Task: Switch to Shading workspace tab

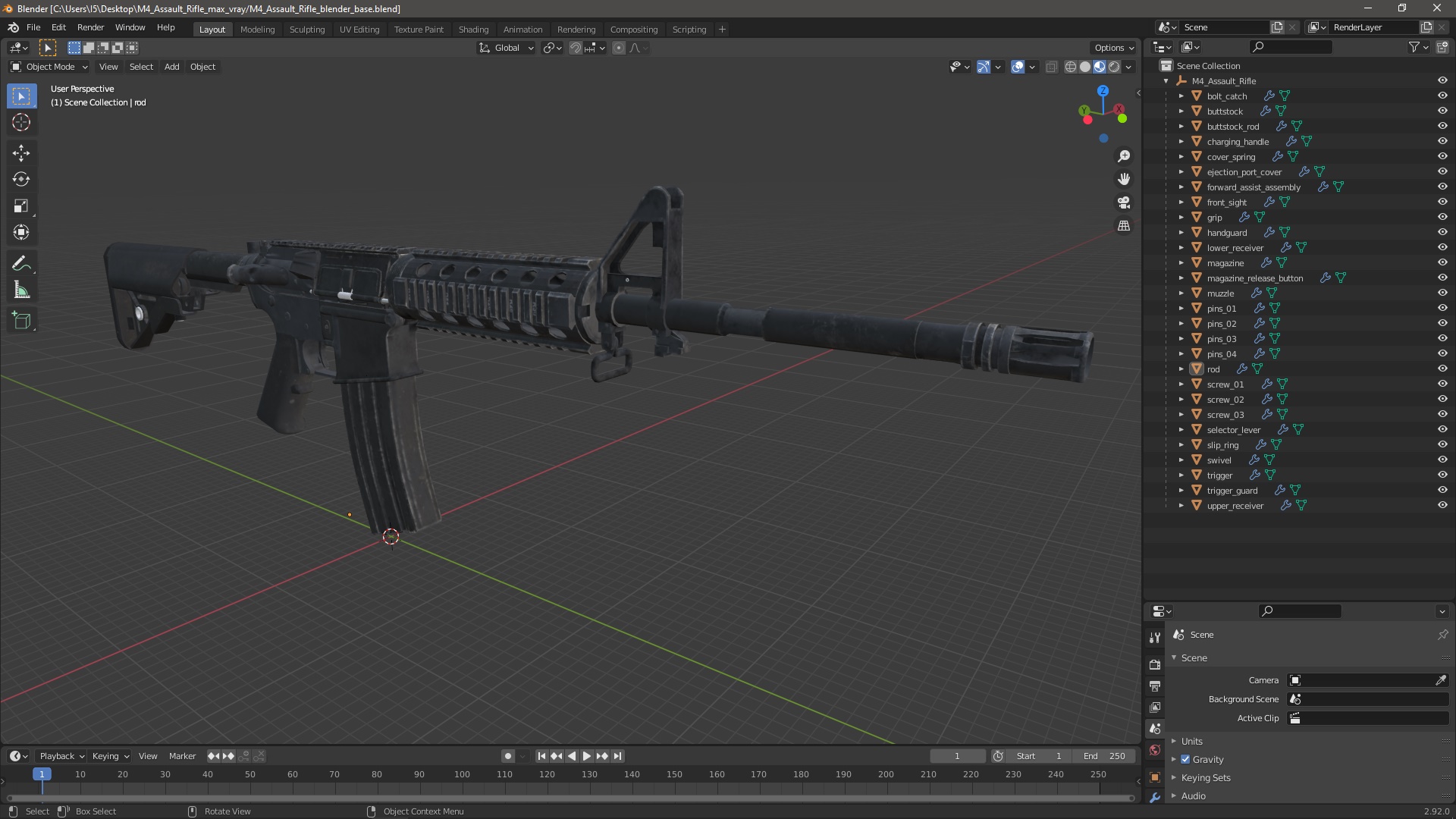Action: (473, 30)
